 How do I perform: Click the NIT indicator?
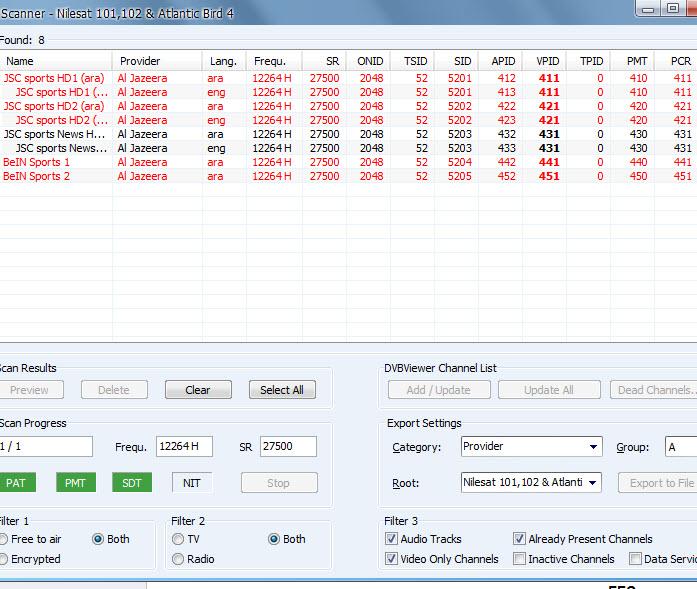click(192, 483)
